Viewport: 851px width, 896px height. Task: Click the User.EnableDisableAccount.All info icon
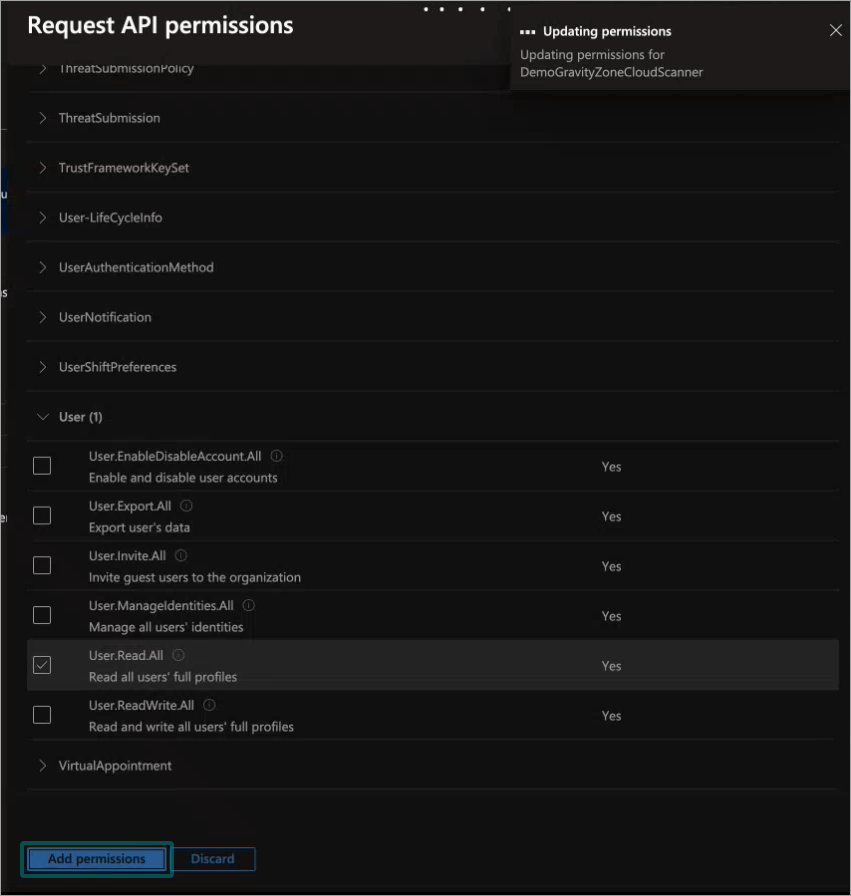point(277,455)
